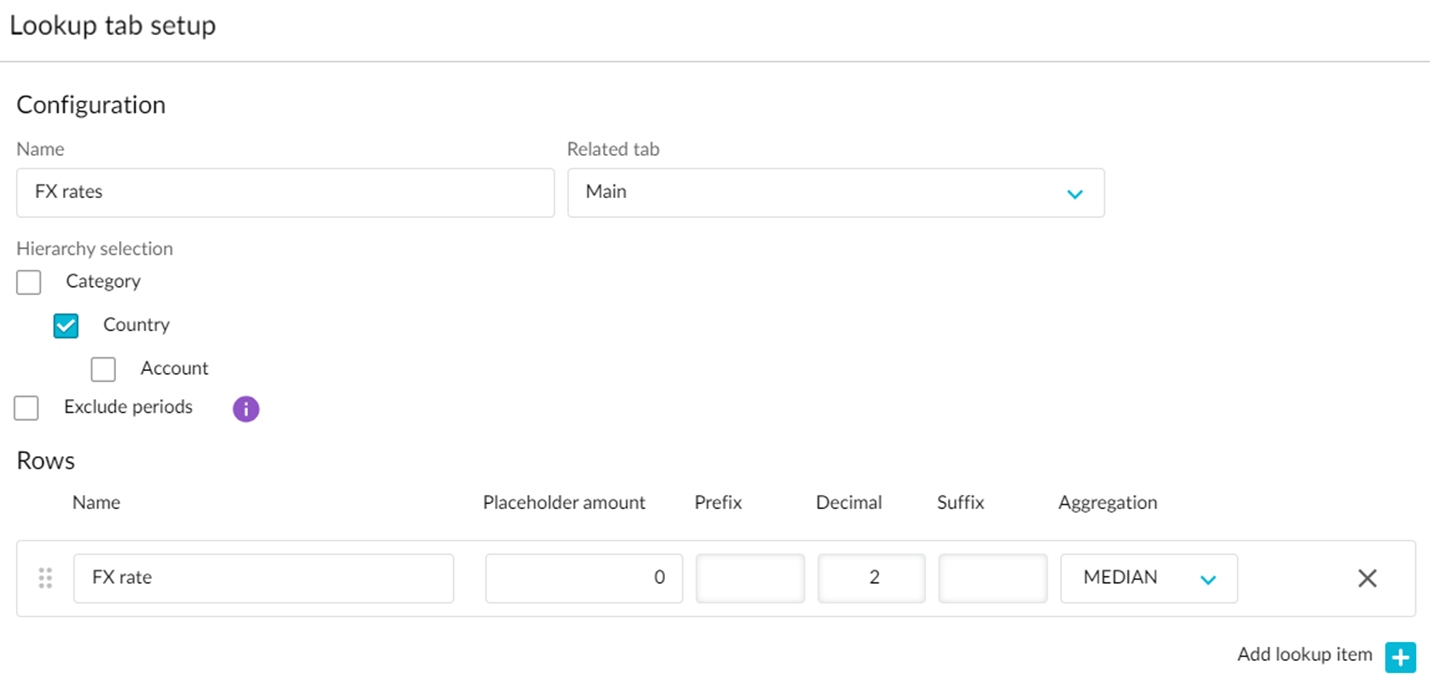Image resolution: width=1430 pixels, height=693 pixels.
Task: Check the Category hierarchy checkbox
Action: pos(29,283)
